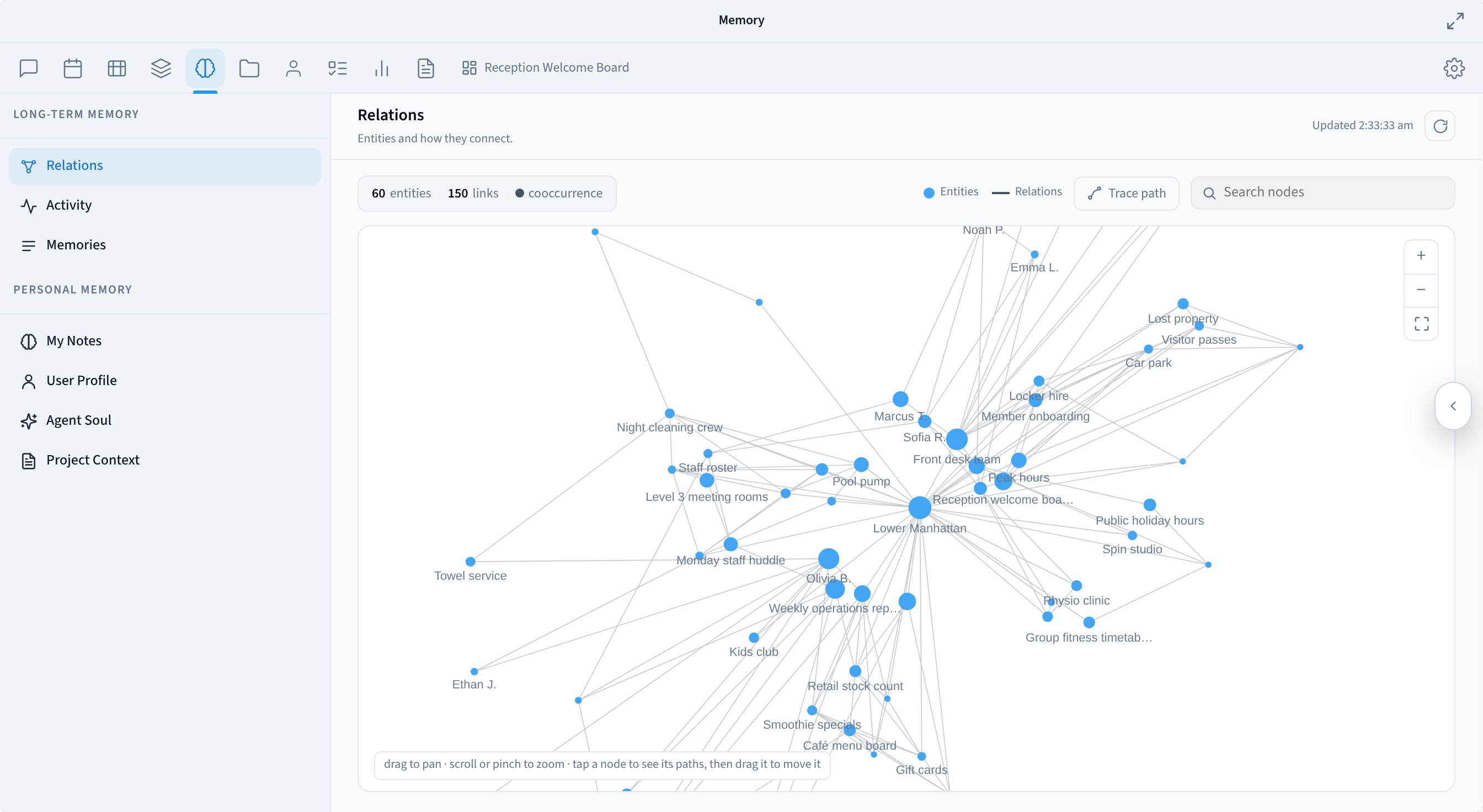Viewport: 1483px width, 812px height.
Task: Click the Trace path button
Action: pyautogui.click(x=1127, y=194)
